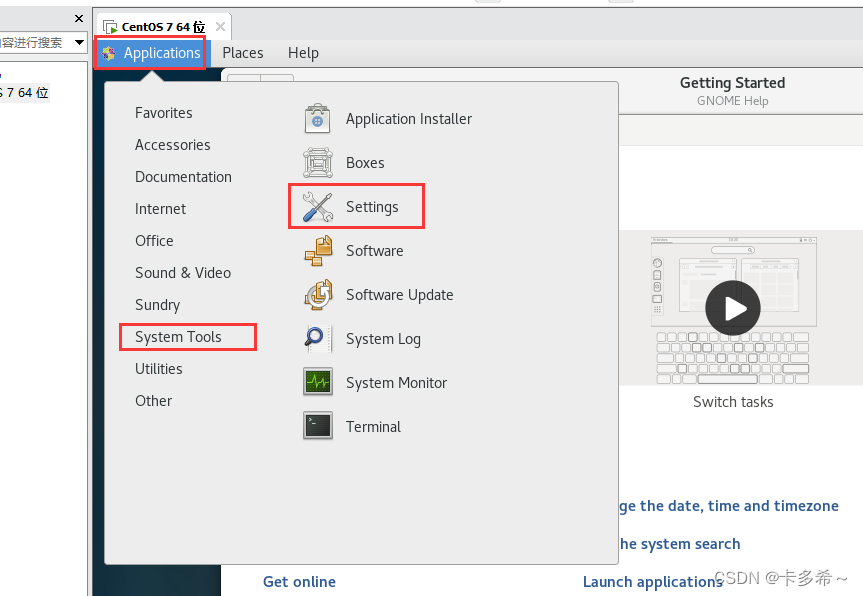Select the Sound & Video category
Screen dimensions: 863x596
[x=183, y=272]
